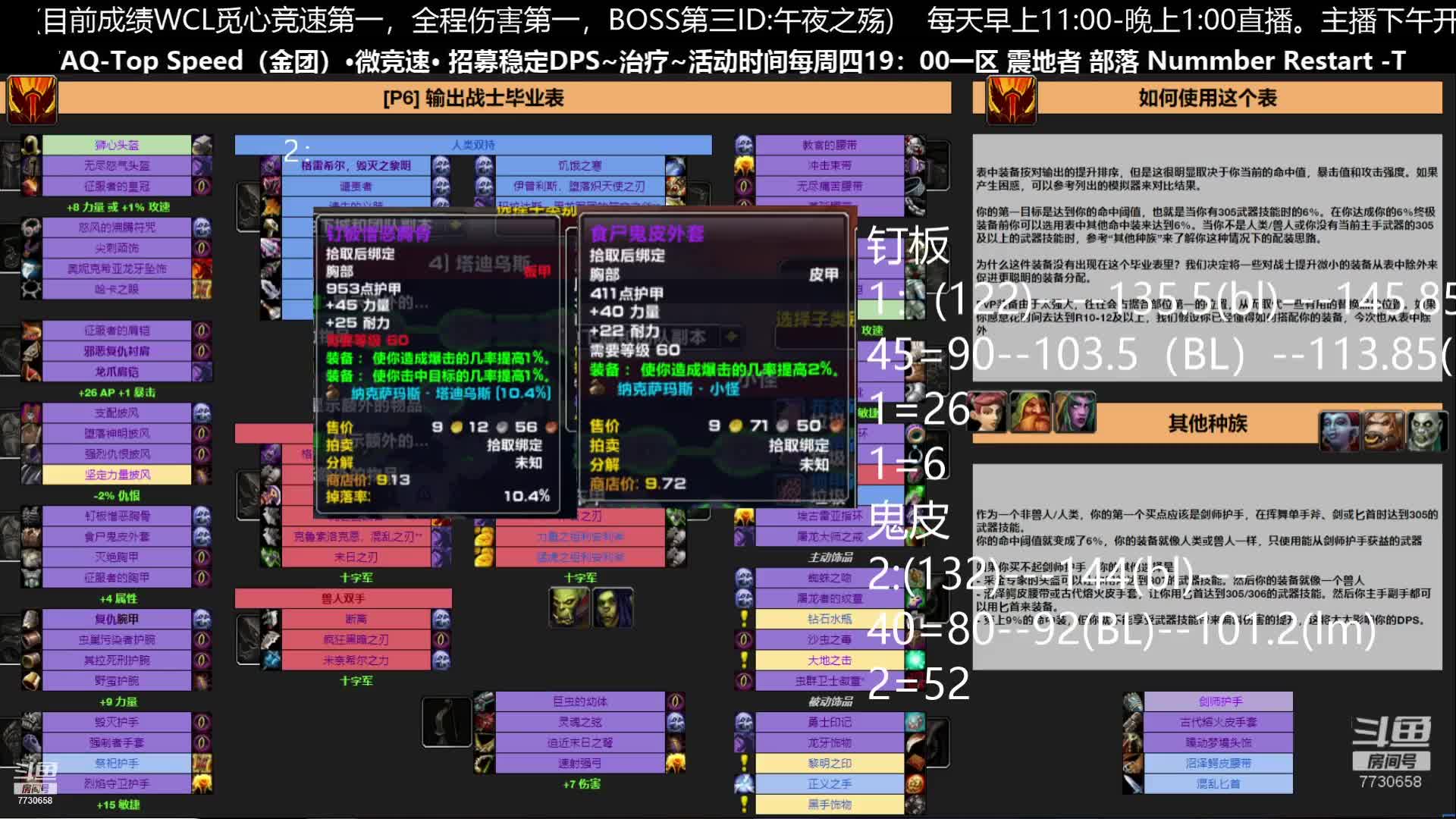1456x819 pixels.
Task: Select the 古代熔火皮手套 row
Action: [x=1218, y=722]
